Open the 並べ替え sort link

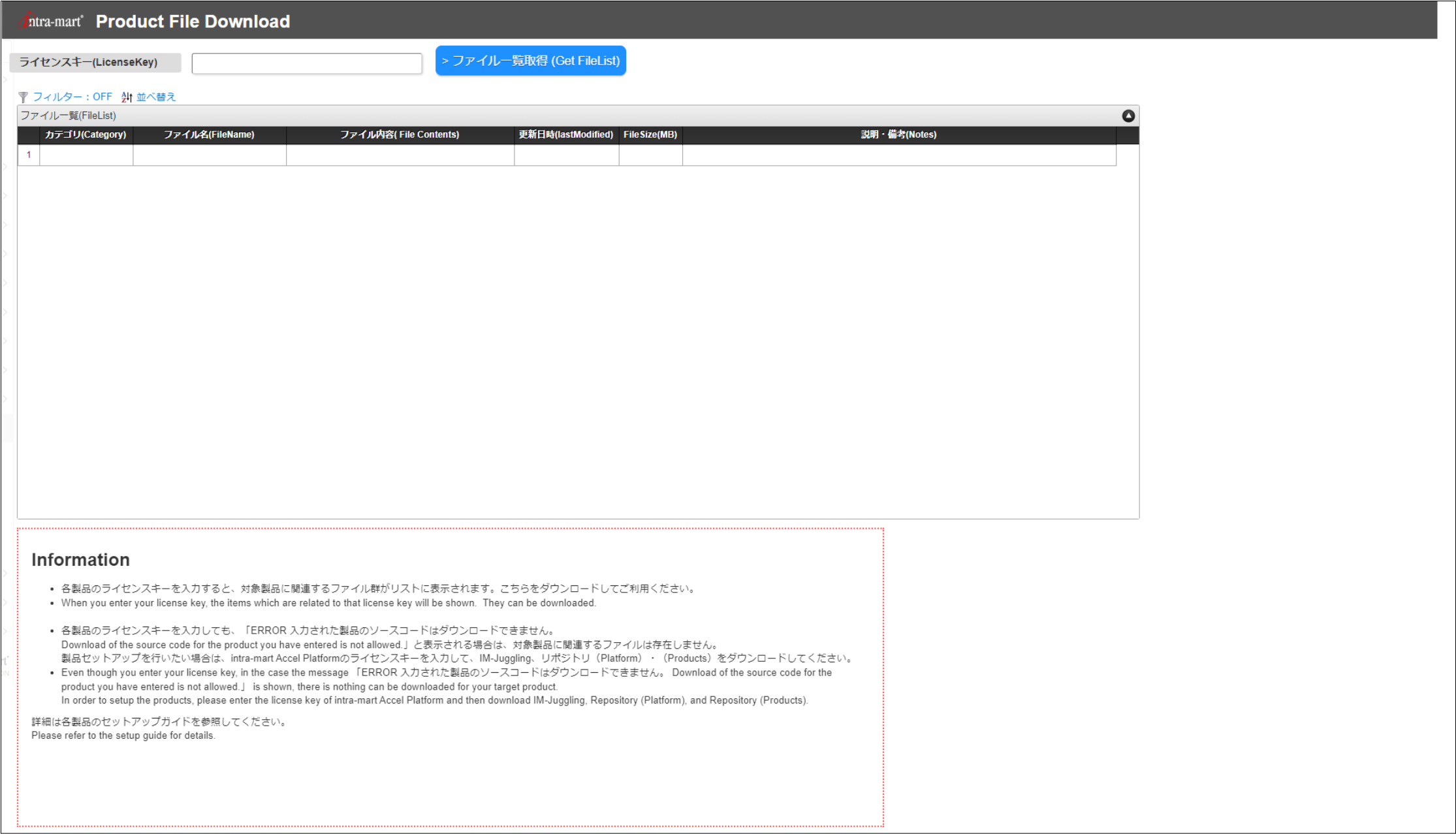click(x=156, y=97)
